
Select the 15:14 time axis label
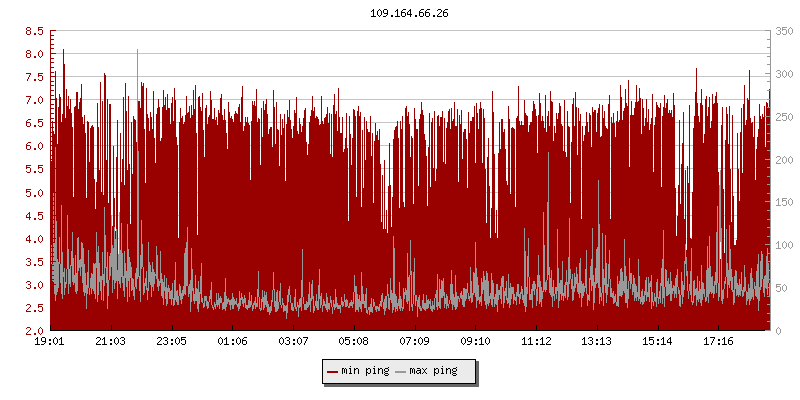tap(657, 341)
